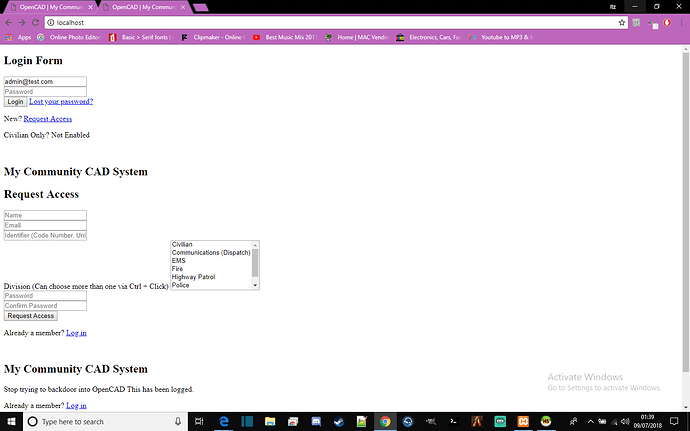Click the Name field in Request Access
The image size is (690, 431).
coord(45,215)
